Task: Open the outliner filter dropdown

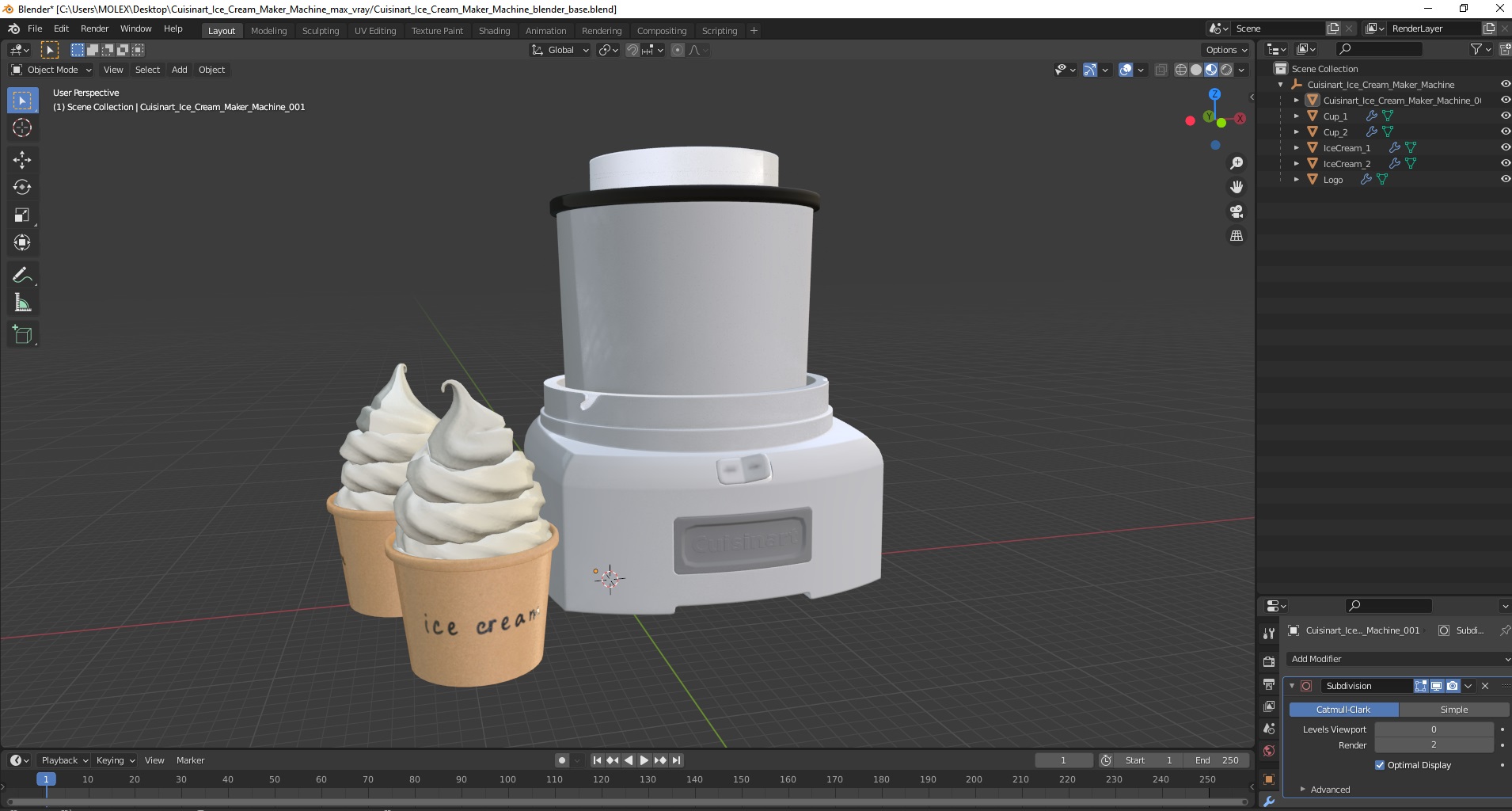Action: pyautogui.click(x=1481, y=49)
